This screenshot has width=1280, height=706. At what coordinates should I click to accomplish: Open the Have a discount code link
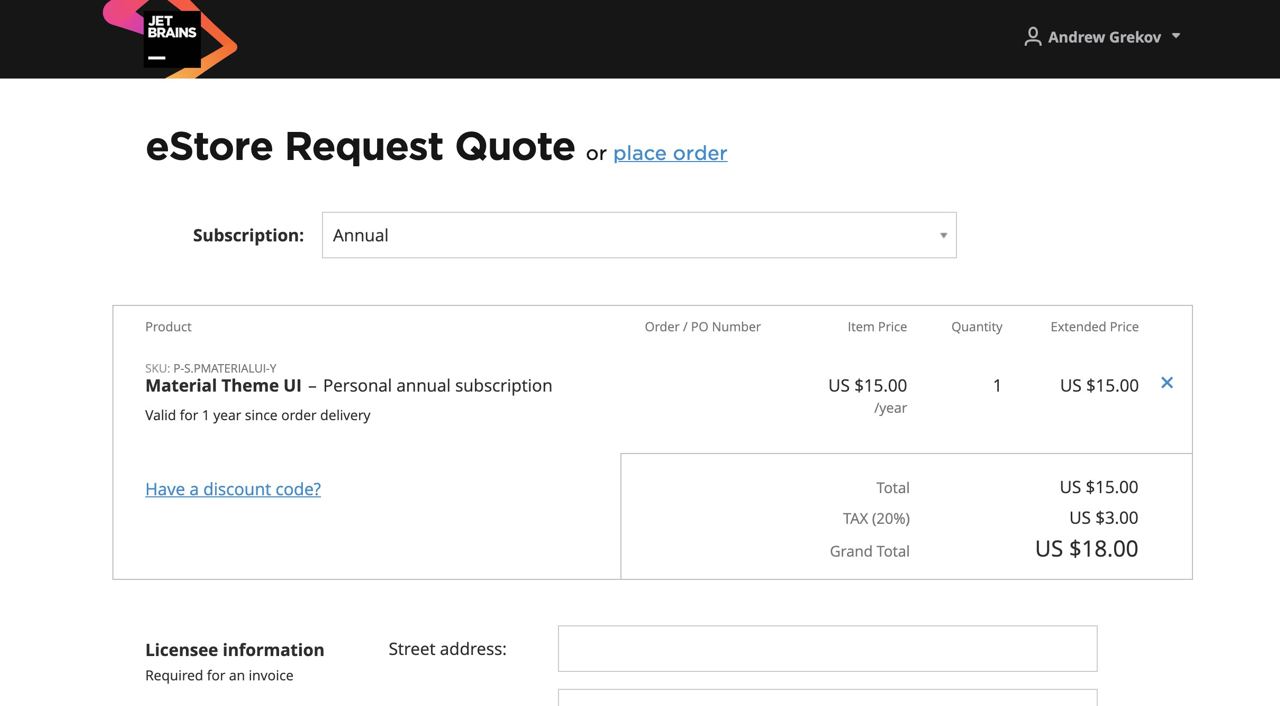point(233,489)
